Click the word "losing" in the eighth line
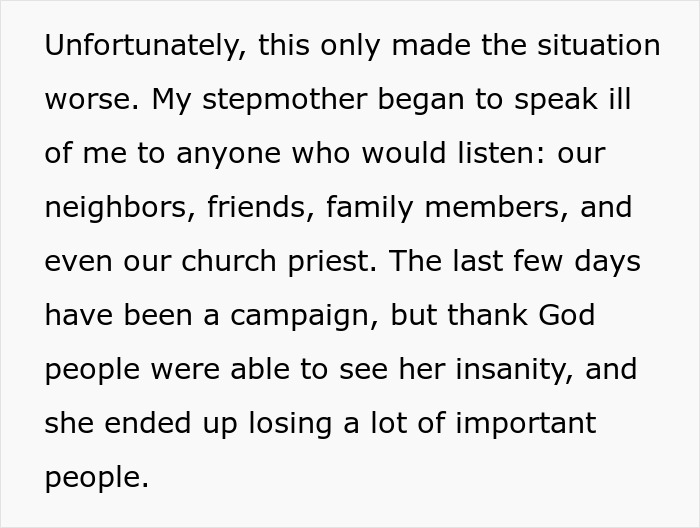700x528 pixels. point(290,424)
